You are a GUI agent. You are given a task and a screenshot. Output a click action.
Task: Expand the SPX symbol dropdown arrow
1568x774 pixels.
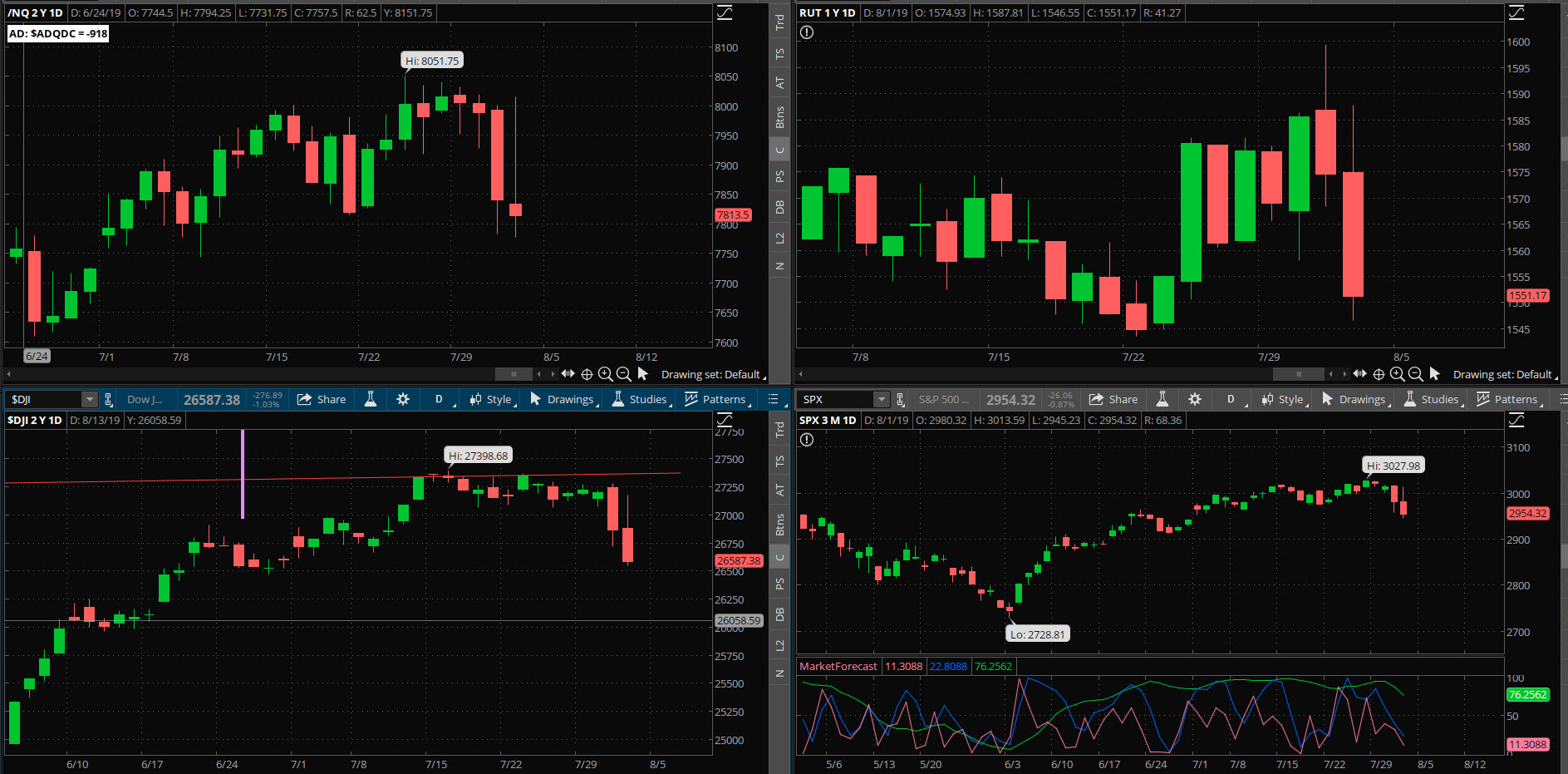click(881, 399)
